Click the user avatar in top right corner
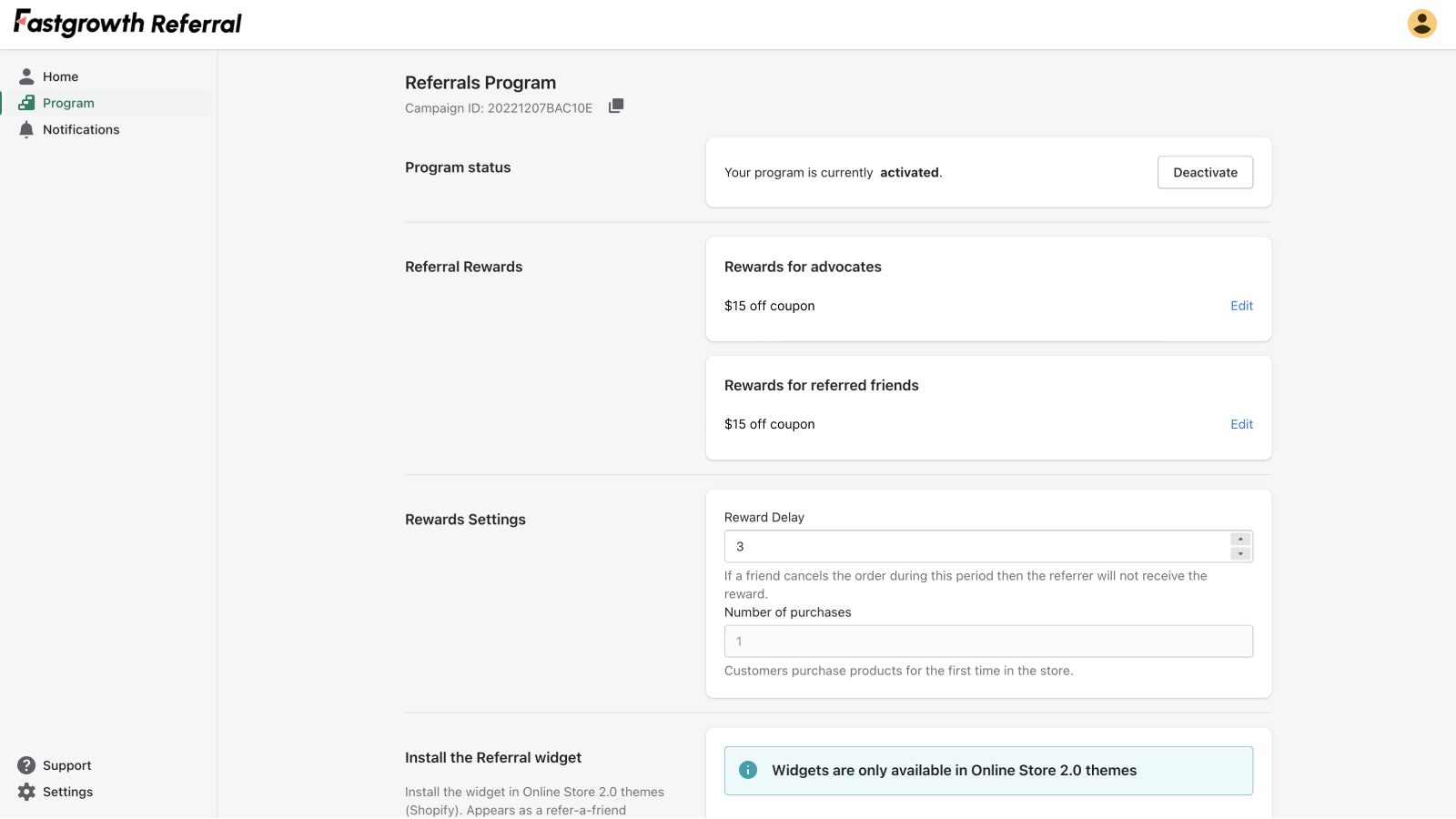 [1421, 24]
